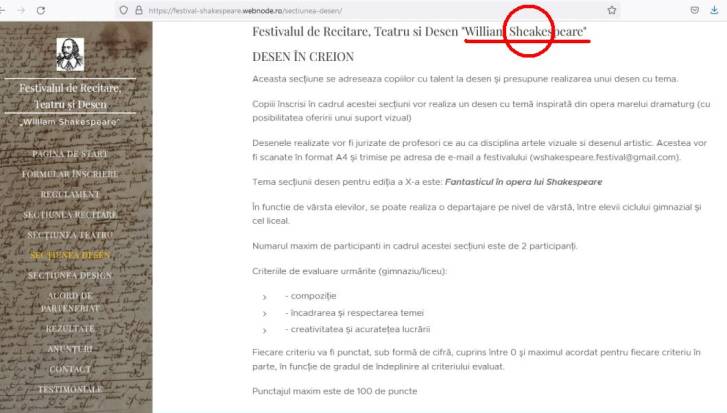
Task: Open Sectiunea Recitare page
Action: coord(70,215)
